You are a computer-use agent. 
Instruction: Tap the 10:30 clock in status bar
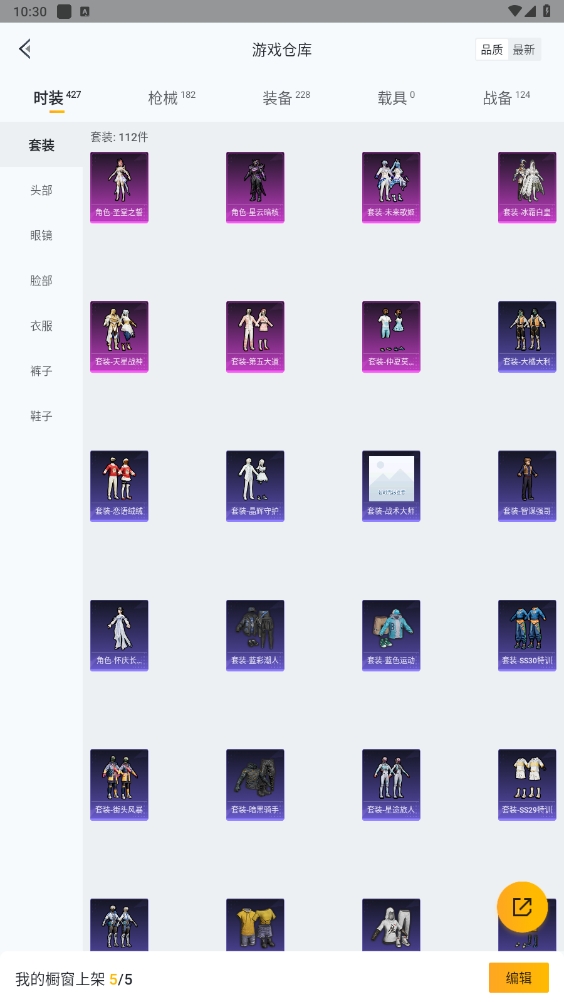[29, 11]
